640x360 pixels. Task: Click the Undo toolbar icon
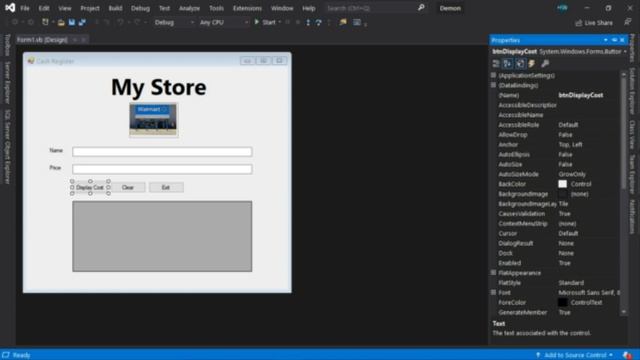coord(120,22)
